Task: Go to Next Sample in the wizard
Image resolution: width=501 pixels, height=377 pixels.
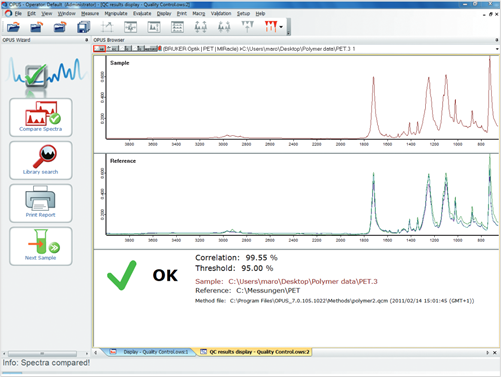Action: pos(41,246)
